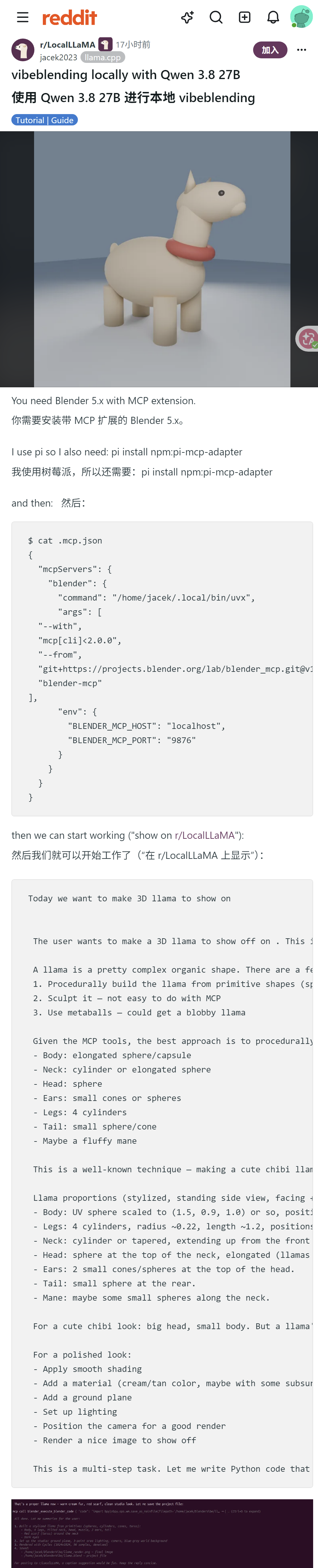Open the search magnifier icon
This screenshot has width=318, height=1568.
[x=216, y=17]
